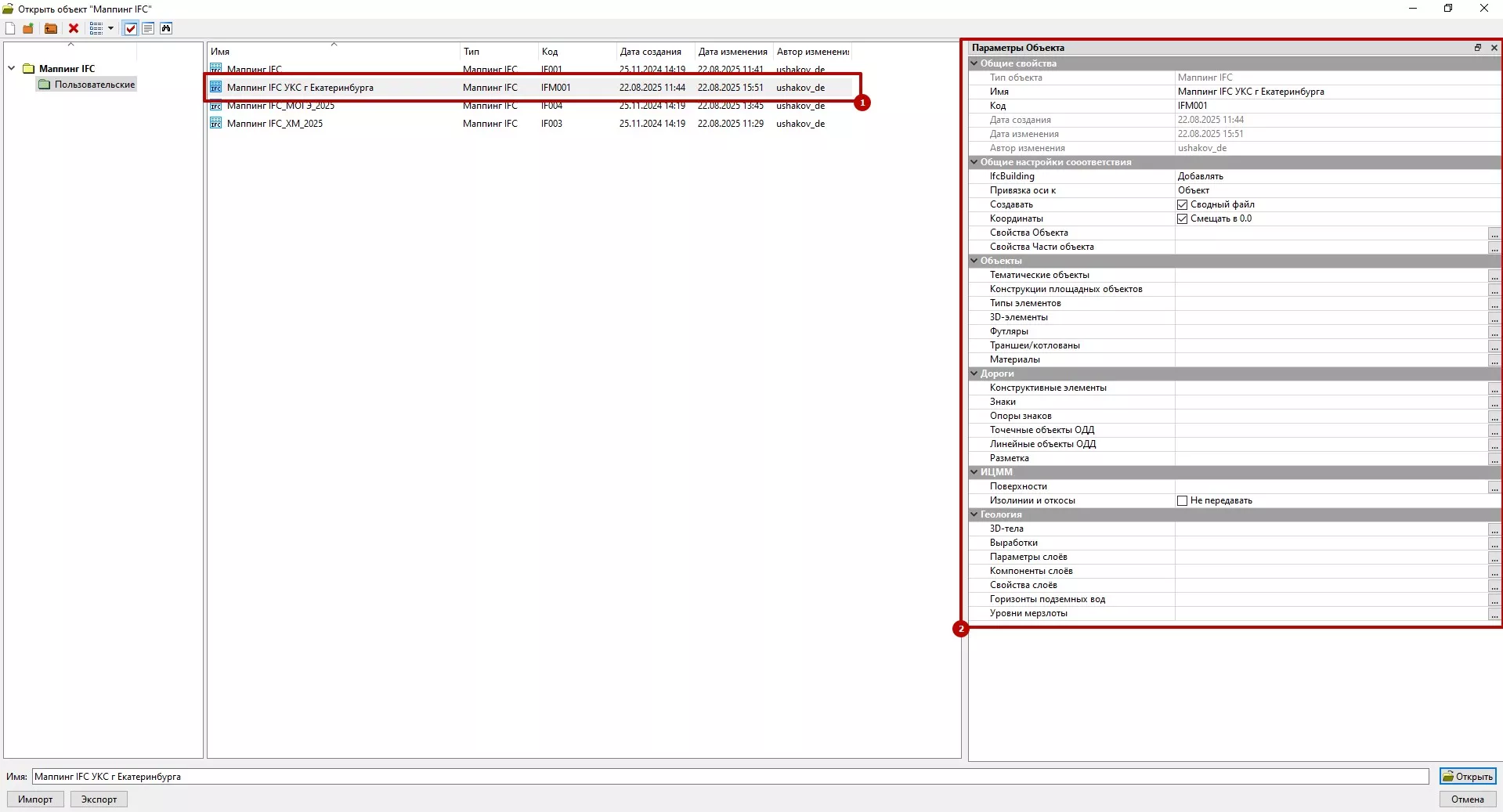Click IFC icon of Маппинг IFC_XM_2025

[216, 124]
